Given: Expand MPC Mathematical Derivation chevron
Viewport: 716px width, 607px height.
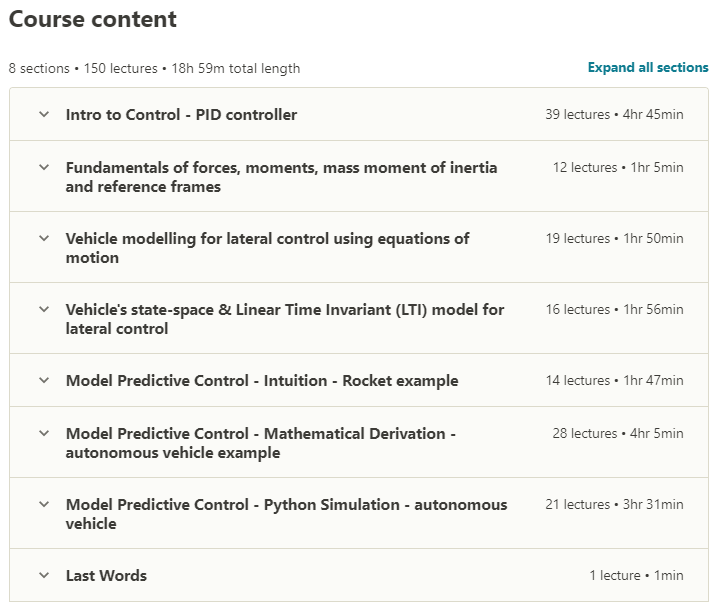Looking at the screenshot, I should point(44,433).
